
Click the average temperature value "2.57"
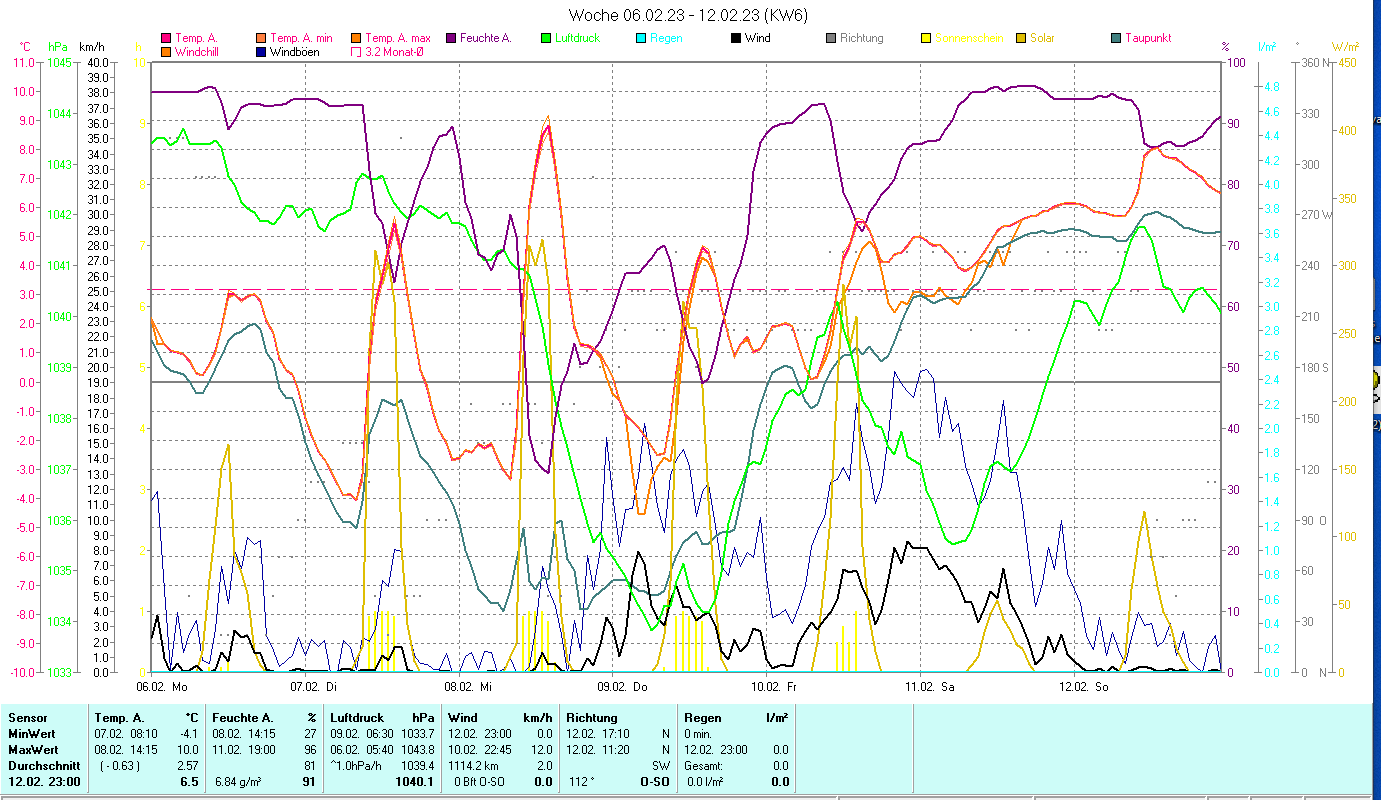(188, 766)
